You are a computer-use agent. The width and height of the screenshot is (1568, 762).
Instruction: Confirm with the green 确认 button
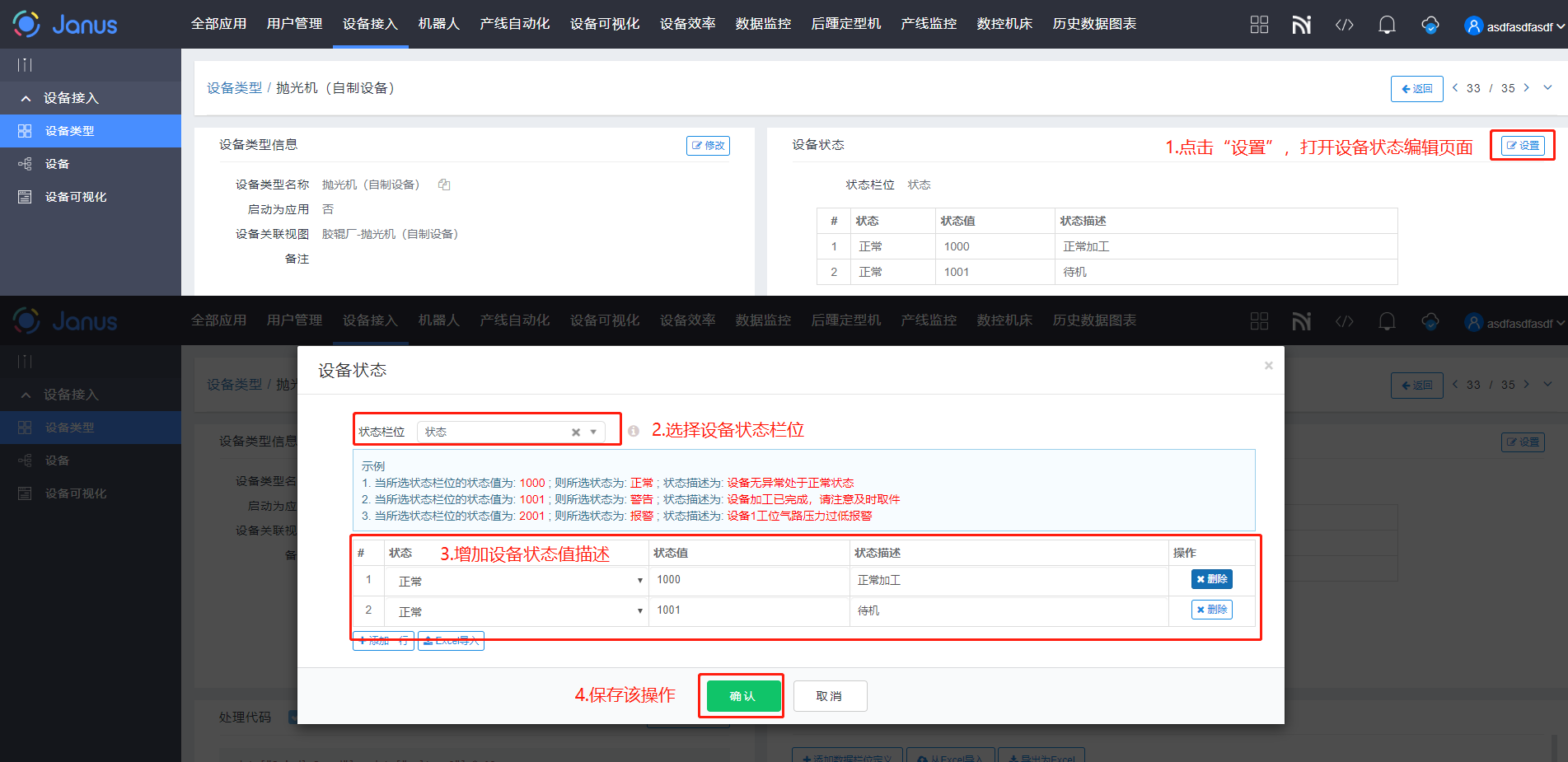point(743,696)
